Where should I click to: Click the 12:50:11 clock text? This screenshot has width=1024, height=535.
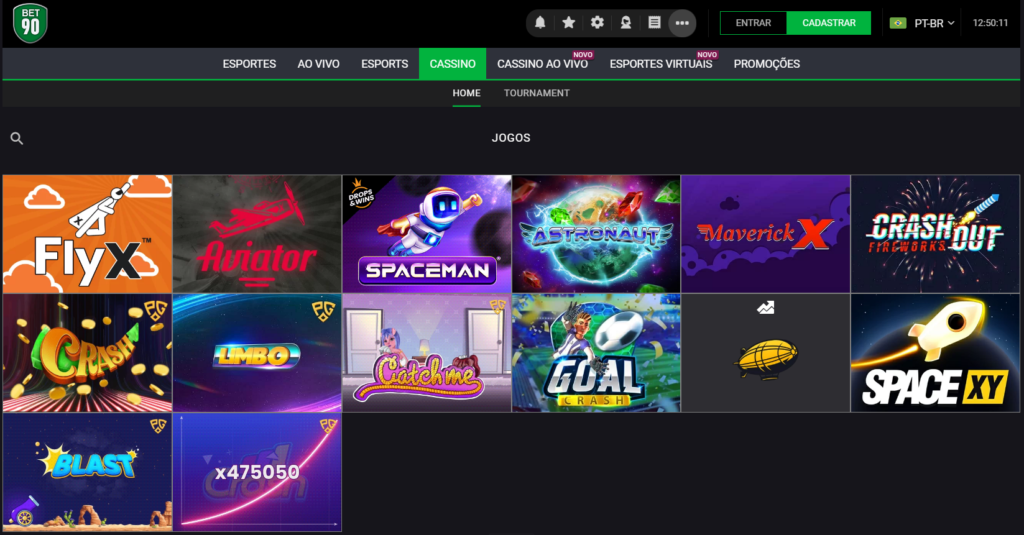click(990, 23)
